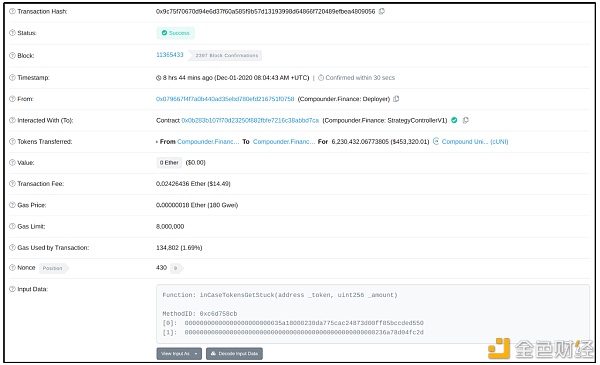Click help icon beside Timestamp label
600x365 pixels.
[x=12, y=78]
